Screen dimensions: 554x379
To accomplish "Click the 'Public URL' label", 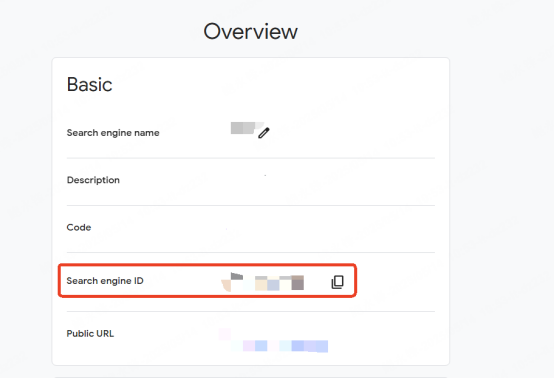I will (90, 334).
